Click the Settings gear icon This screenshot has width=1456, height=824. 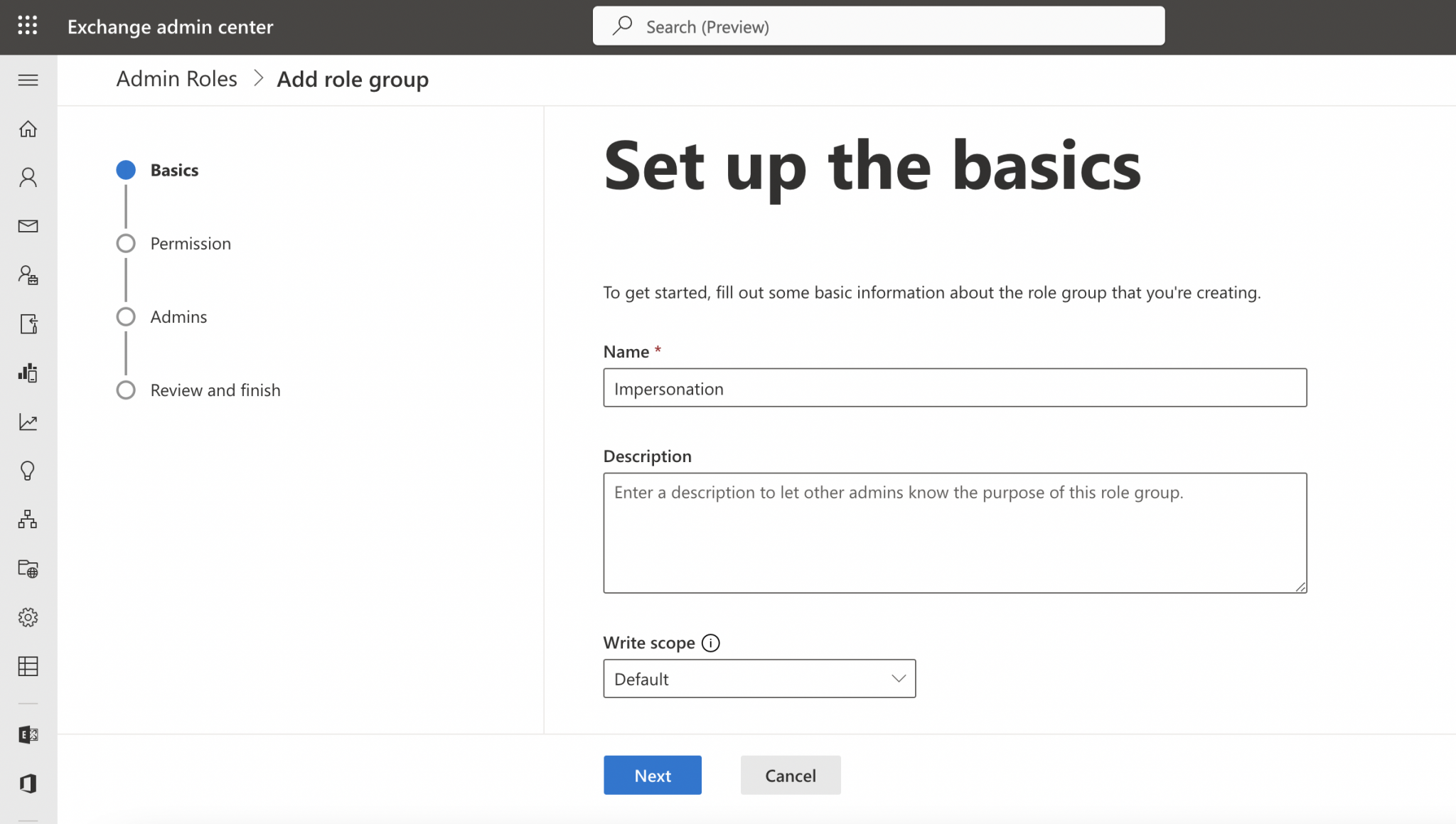pyautogui.click(x=28, y=617)
